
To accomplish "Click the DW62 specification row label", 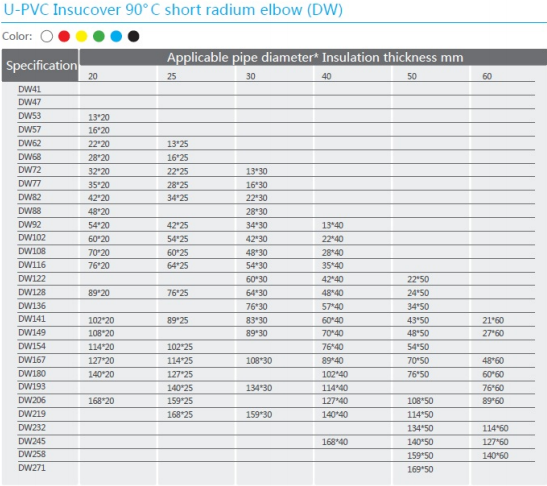I will [30, 143].
